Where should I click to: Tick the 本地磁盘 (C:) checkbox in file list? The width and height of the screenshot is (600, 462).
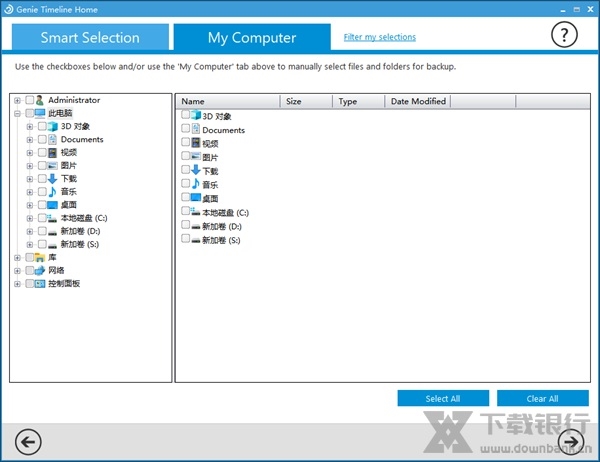pos(186,212)
